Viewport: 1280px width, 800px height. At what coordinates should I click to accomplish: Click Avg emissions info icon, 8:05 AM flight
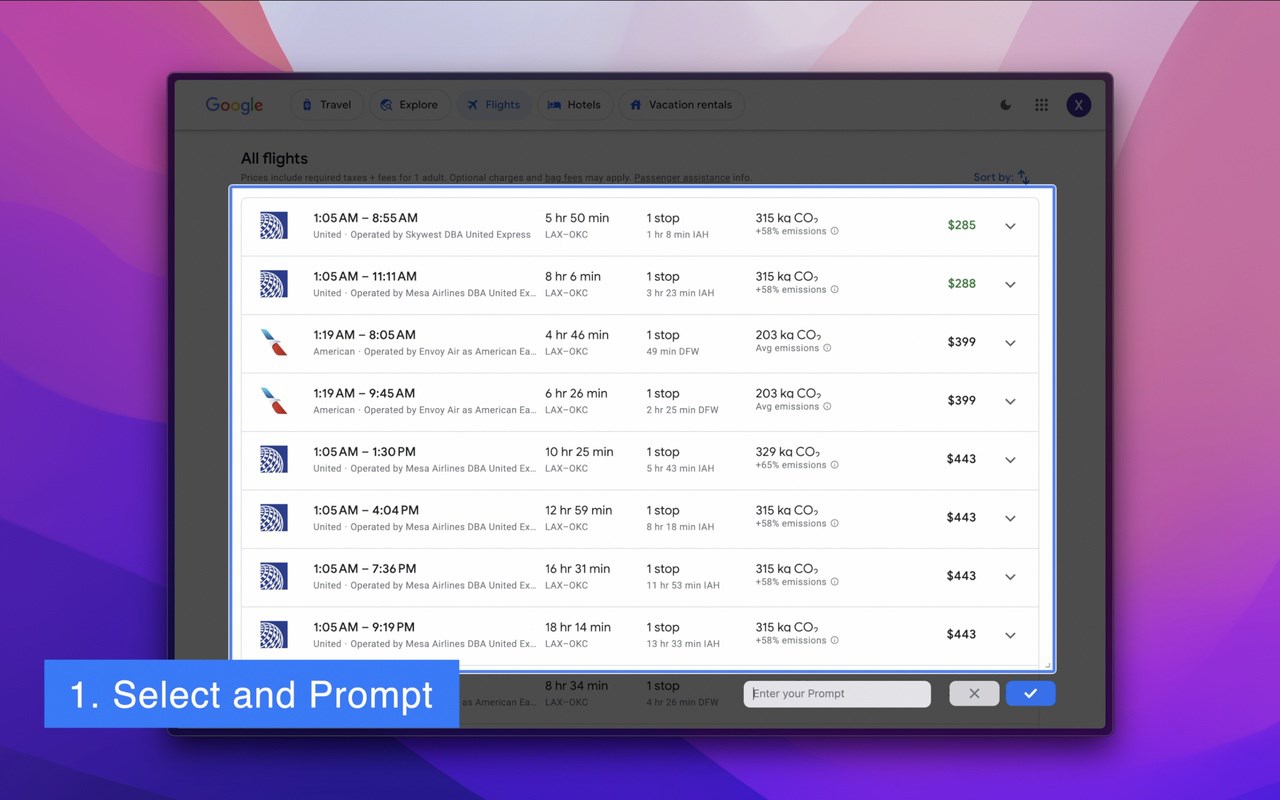827,348
